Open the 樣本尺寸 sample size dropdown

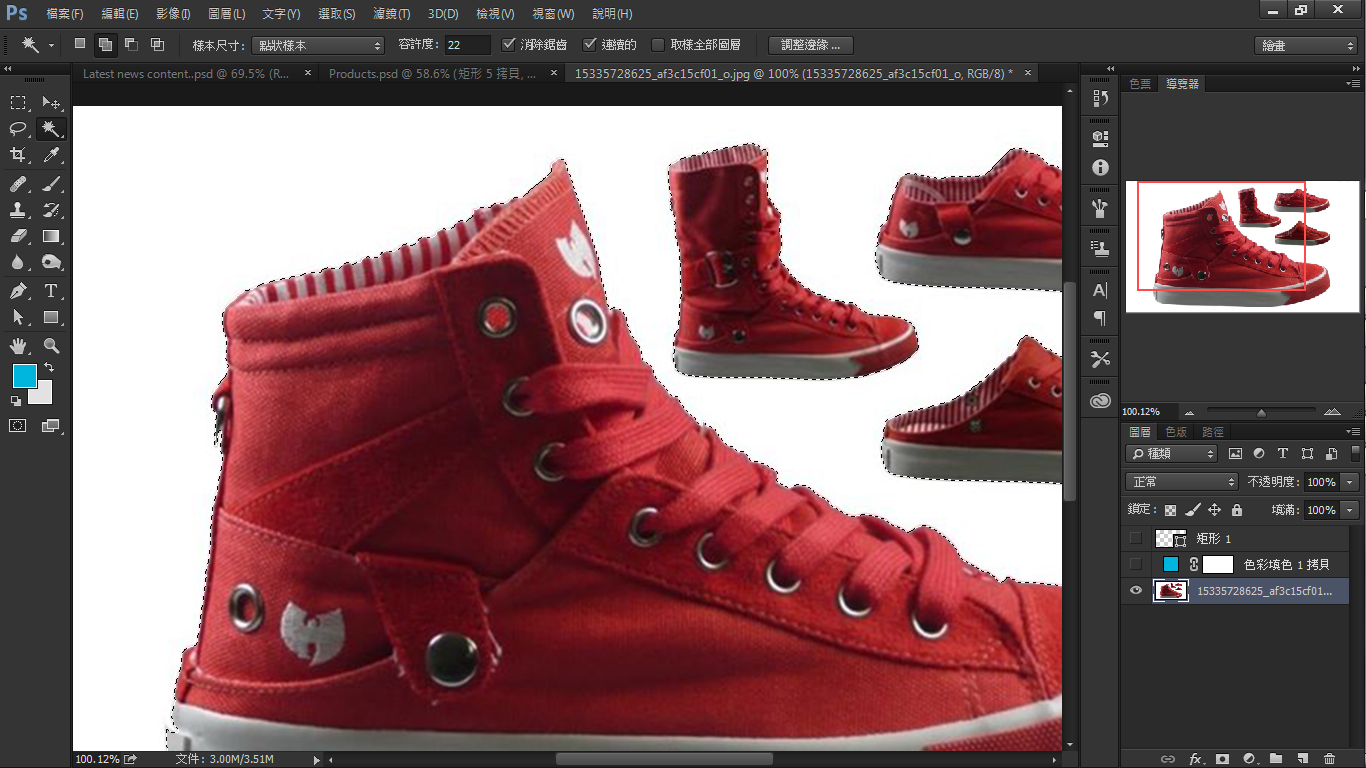point(317,45)
